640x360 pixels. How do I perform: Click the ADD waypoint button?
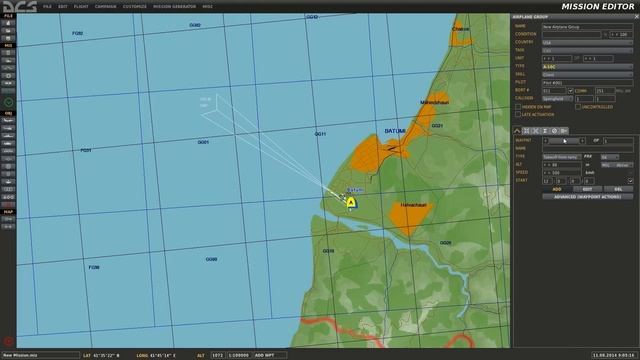pyautogui.click(x=557, y=189)
